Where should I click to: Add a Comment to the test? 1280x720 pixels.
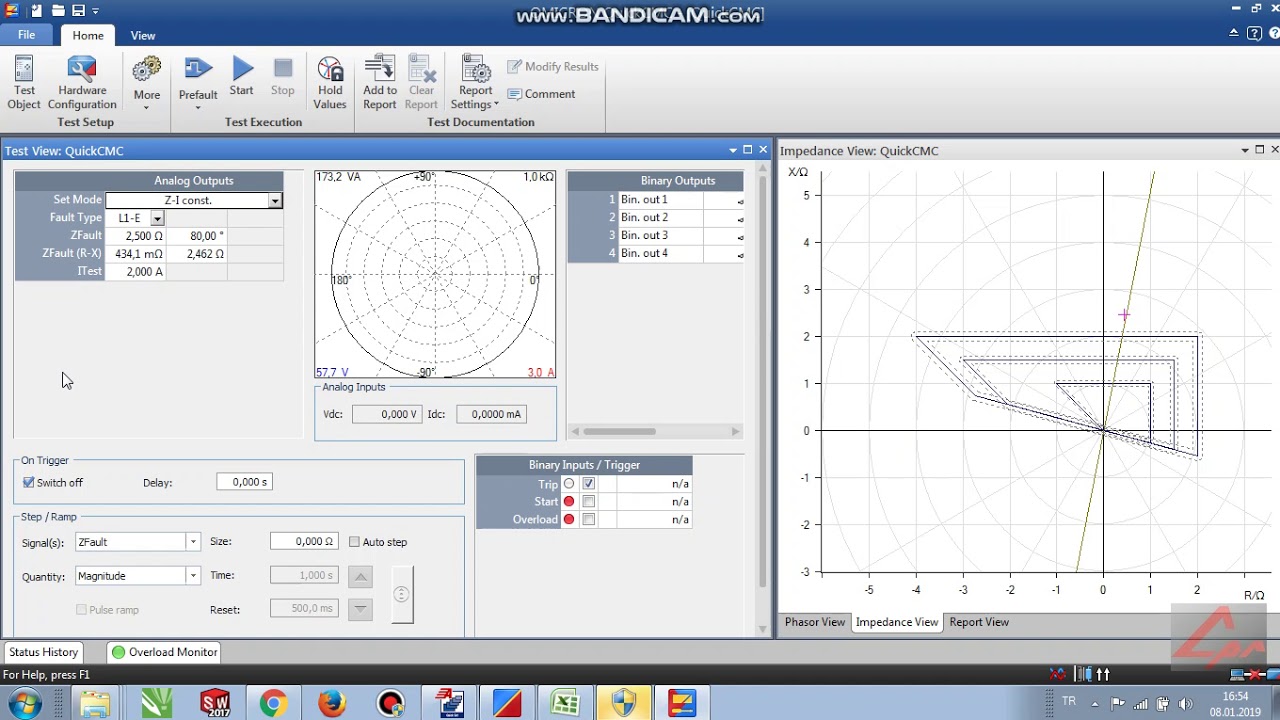pyautogui.click(x=541, y=94)
